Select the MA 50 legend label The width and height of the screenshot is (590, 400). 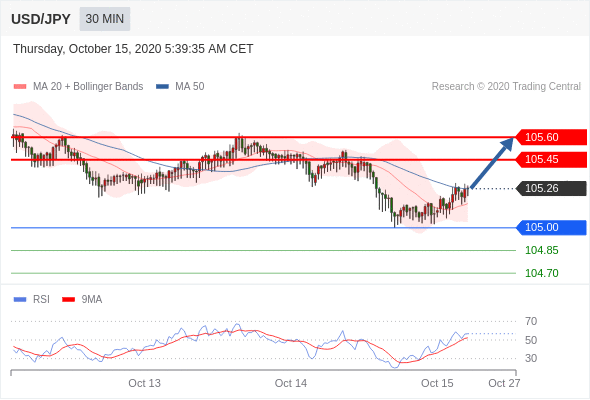[190, 87]
